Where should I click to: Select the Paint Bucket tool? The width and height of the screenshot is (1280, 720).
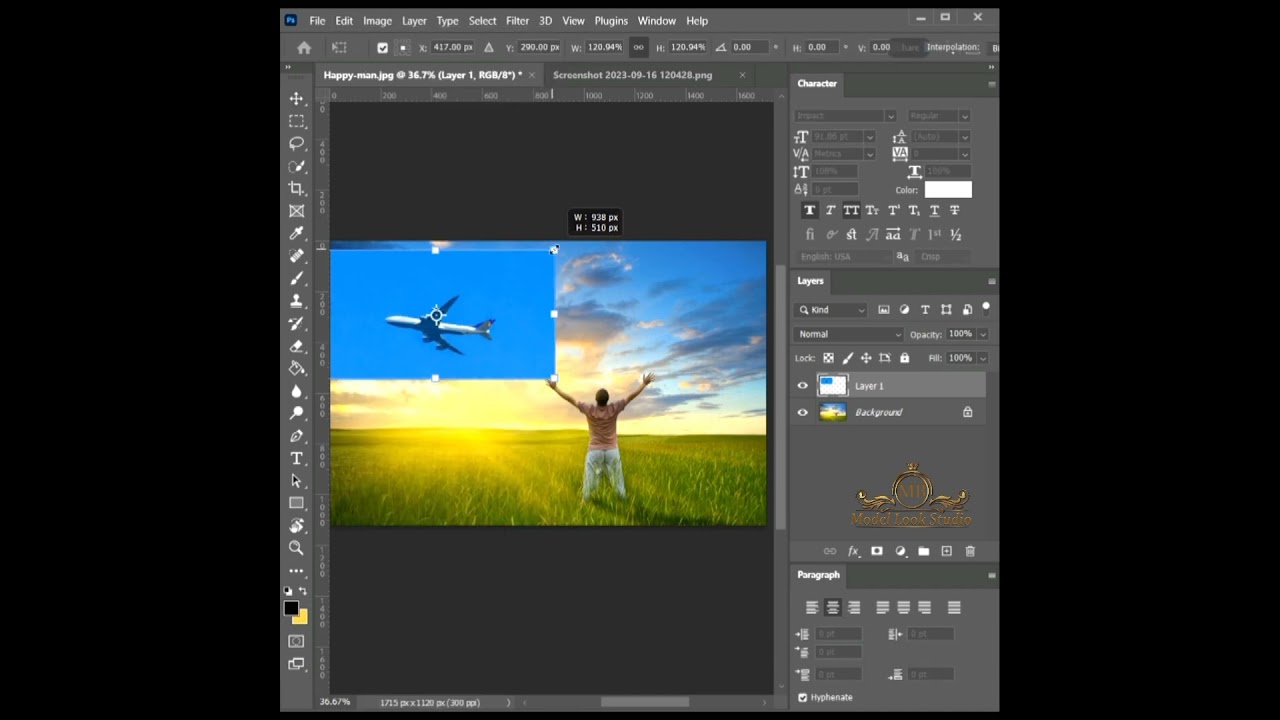296,368
